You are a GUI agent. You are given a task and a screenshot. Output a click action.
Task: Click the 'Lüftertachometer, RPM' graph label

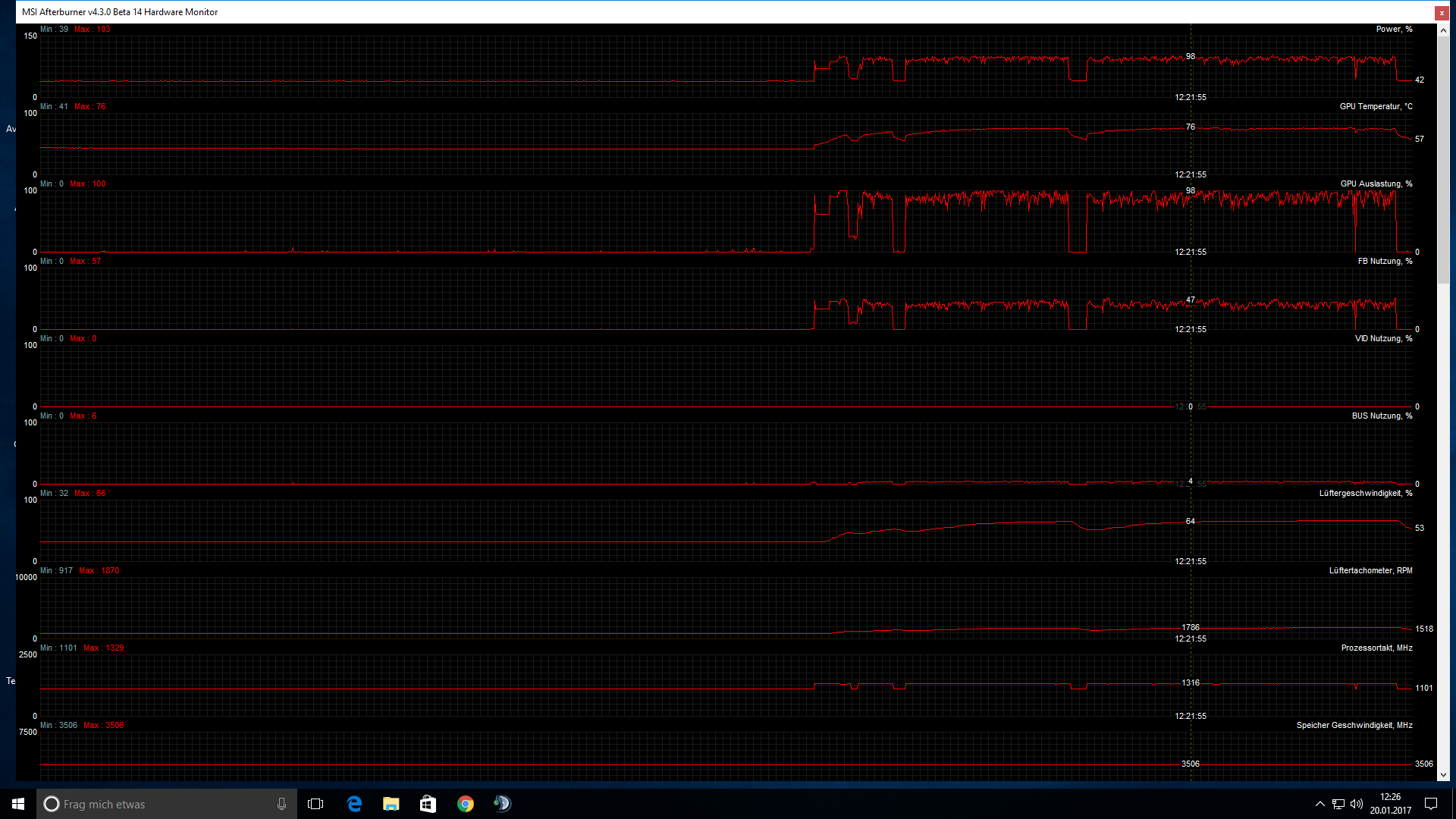tap(1370, 570)
